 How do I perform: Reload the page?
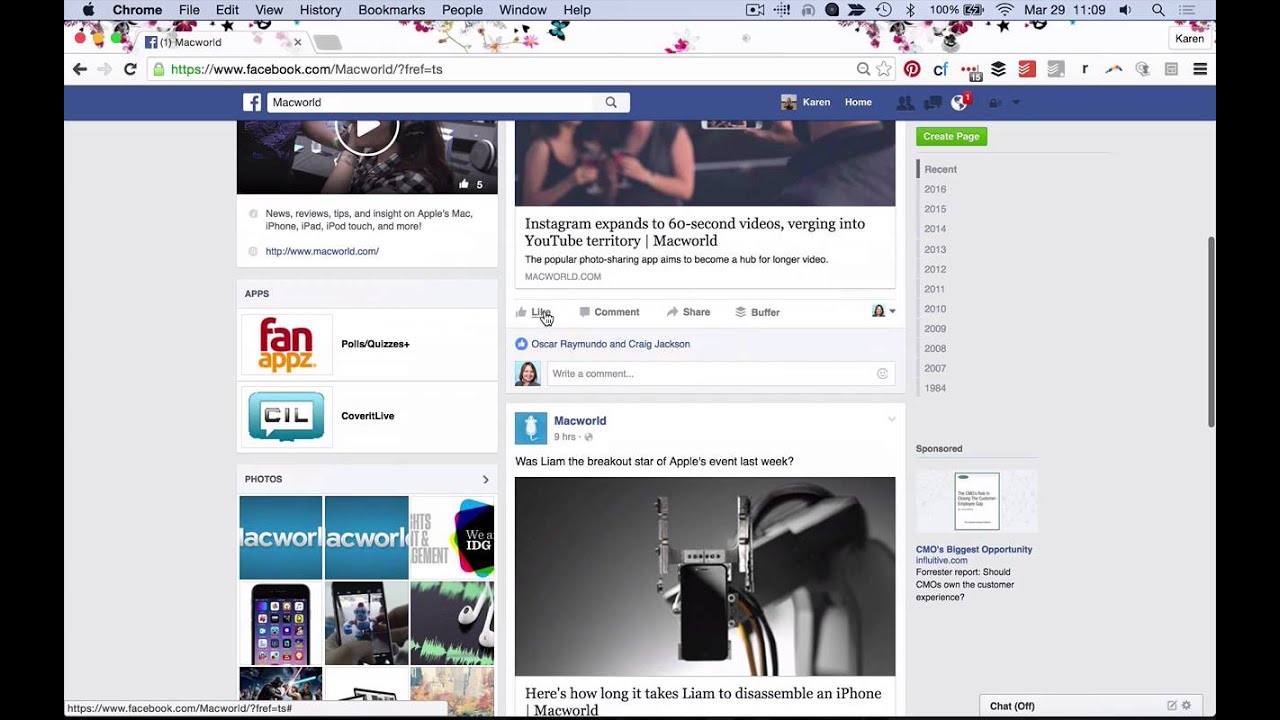130,69
